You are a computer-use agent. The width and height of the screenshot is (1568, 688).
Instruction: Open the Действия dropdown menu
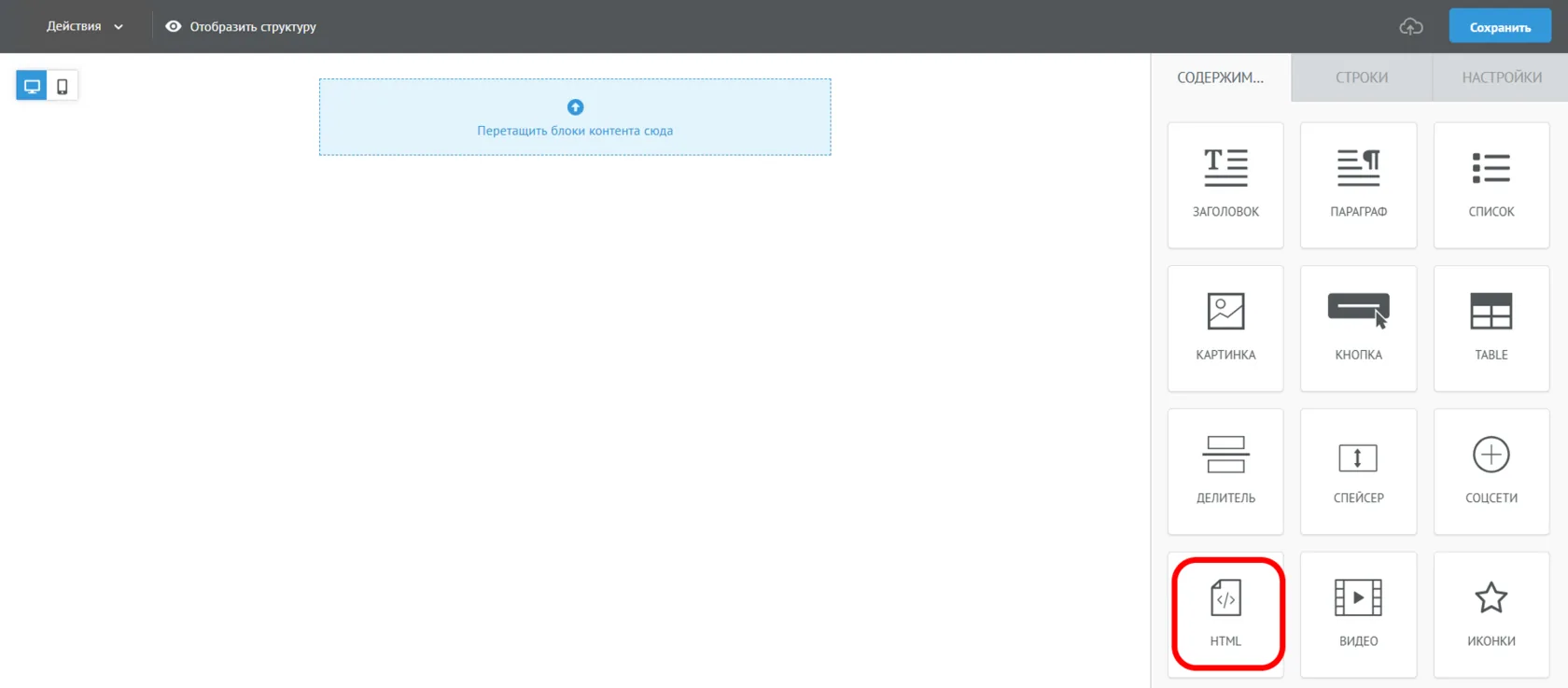tap(84, 26)
